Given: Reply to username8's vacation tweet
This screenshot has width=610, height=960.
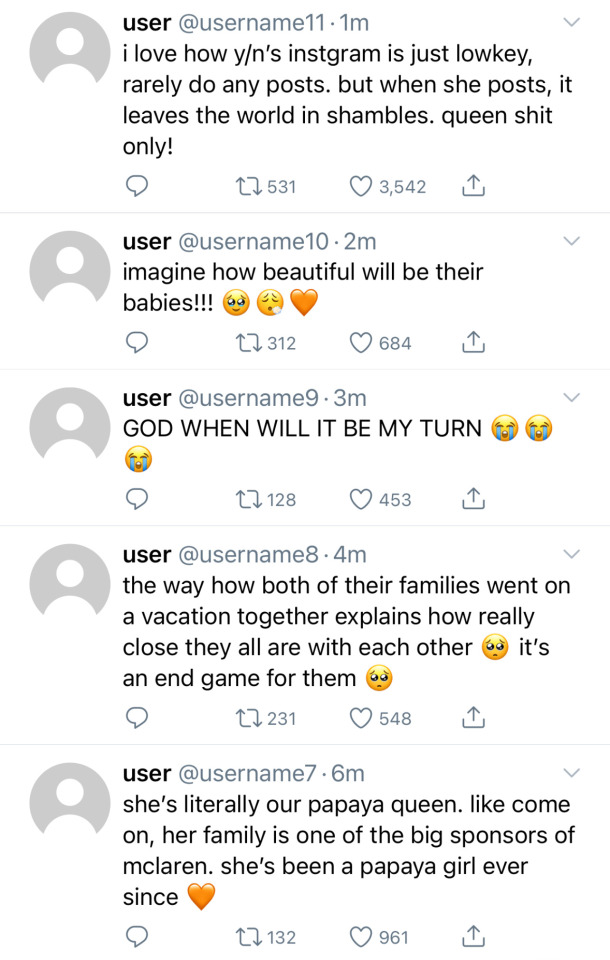Looking at the screenshot, I should (139, 718).
